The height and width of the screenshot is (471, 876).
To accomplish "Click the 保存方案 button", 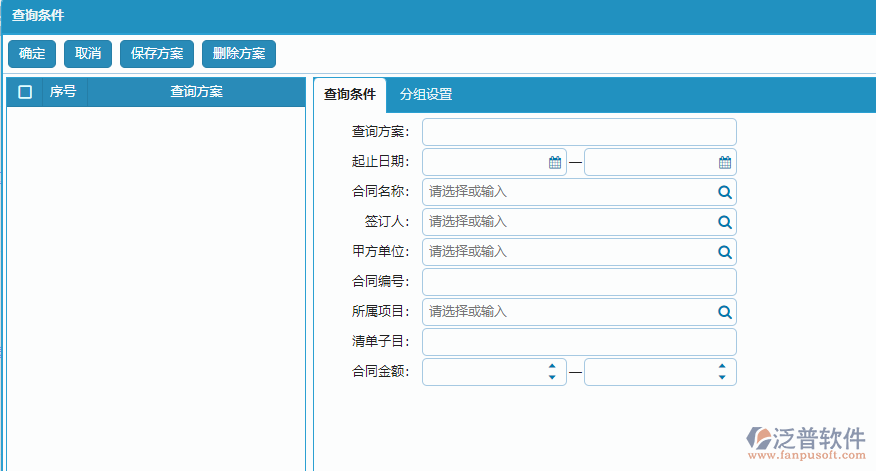I will (157, 54).
